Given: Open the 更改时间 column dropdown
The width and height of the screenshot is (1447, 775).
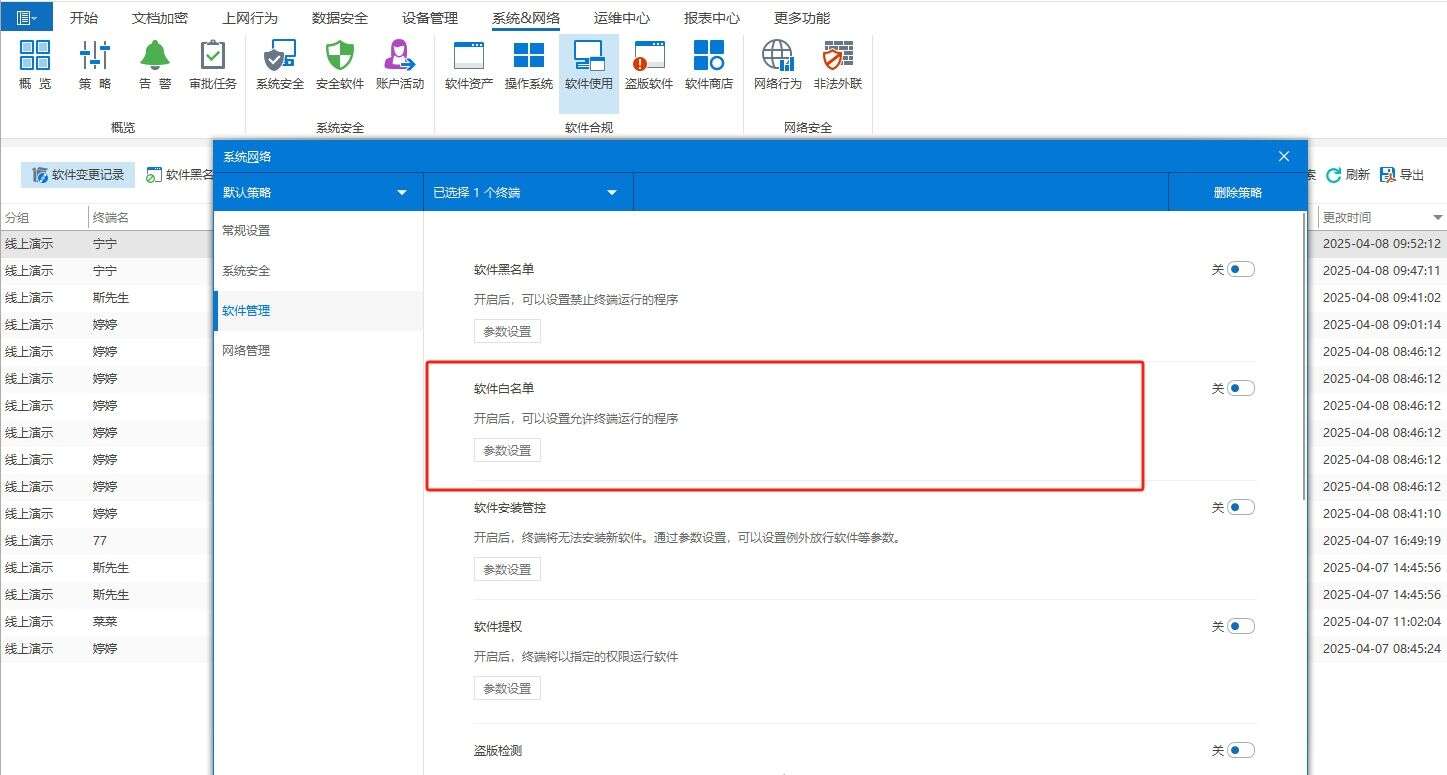Looking at the screenshot, I should pyautogui.click(x=1437, y=216).
